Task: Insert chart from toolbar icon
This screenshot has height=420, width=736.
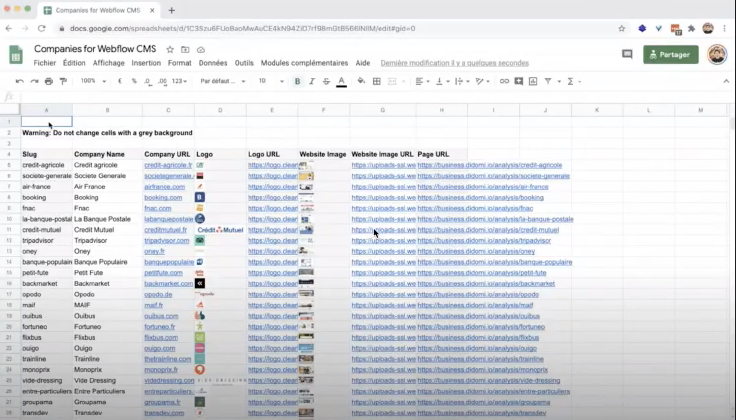Action: click(x=533, y=81)
